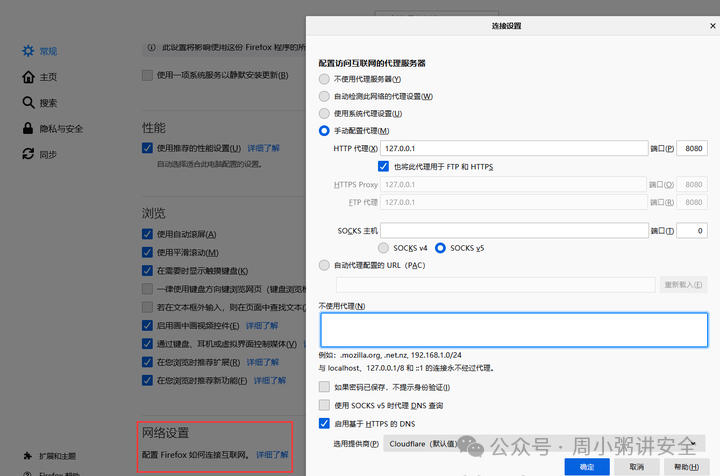Click the SOCKS port field showing 0
The width and height of the screenshot is (720, 476).
click(692, 230)
